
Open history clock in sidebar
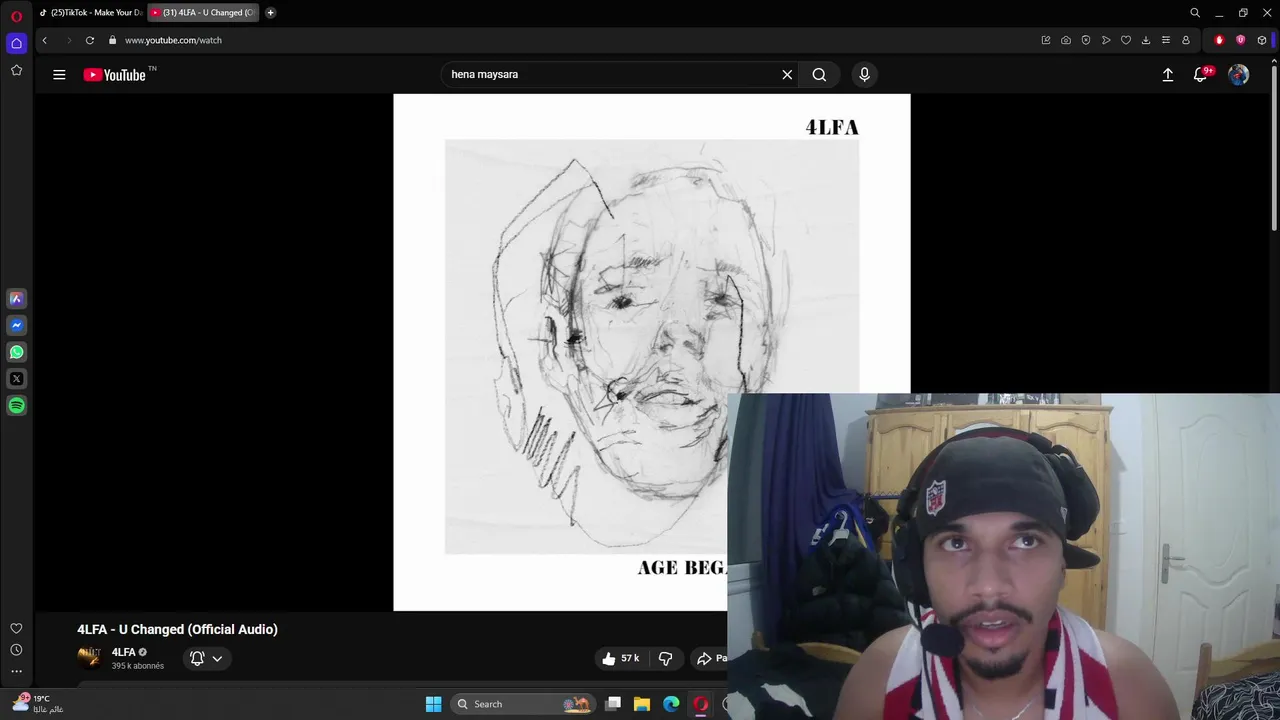(x=16, y=650)
